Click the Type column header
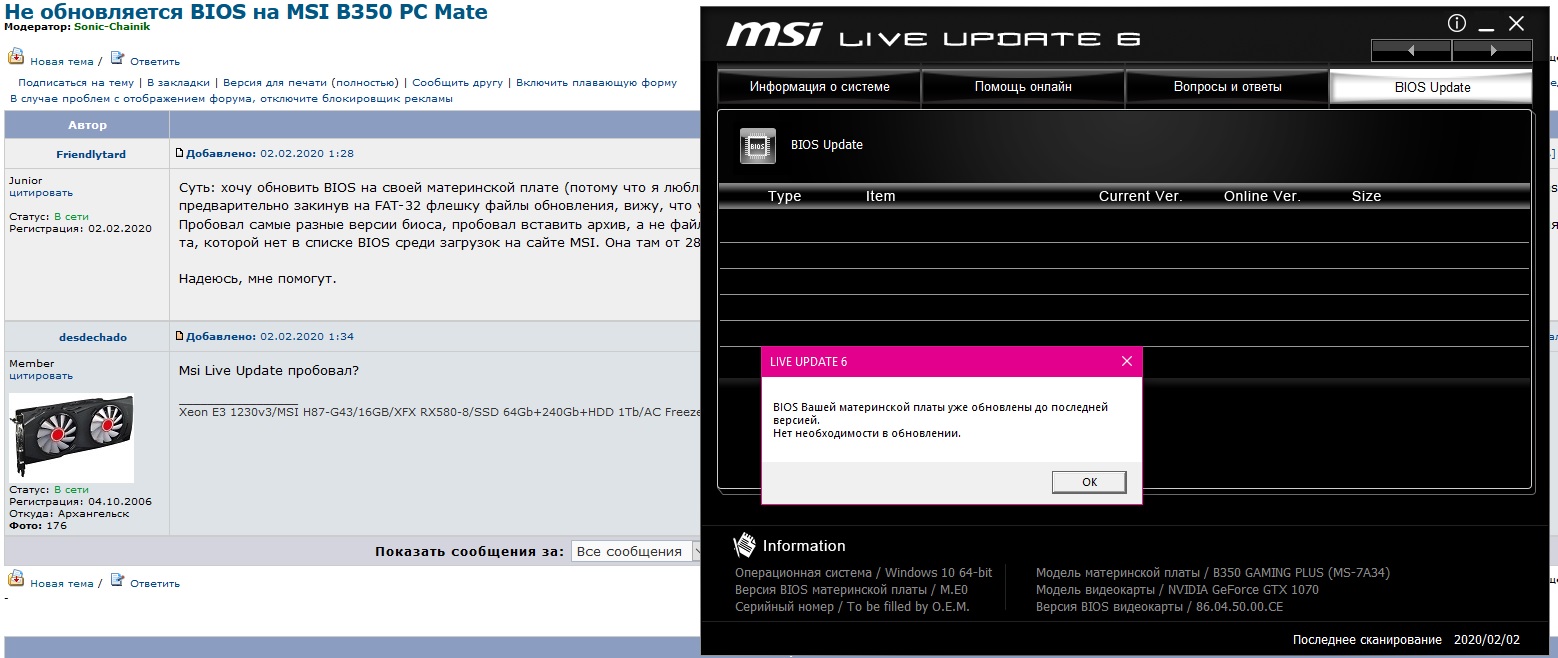The height and width of the screenshot is (658, 1558). [x=785, y=196]
